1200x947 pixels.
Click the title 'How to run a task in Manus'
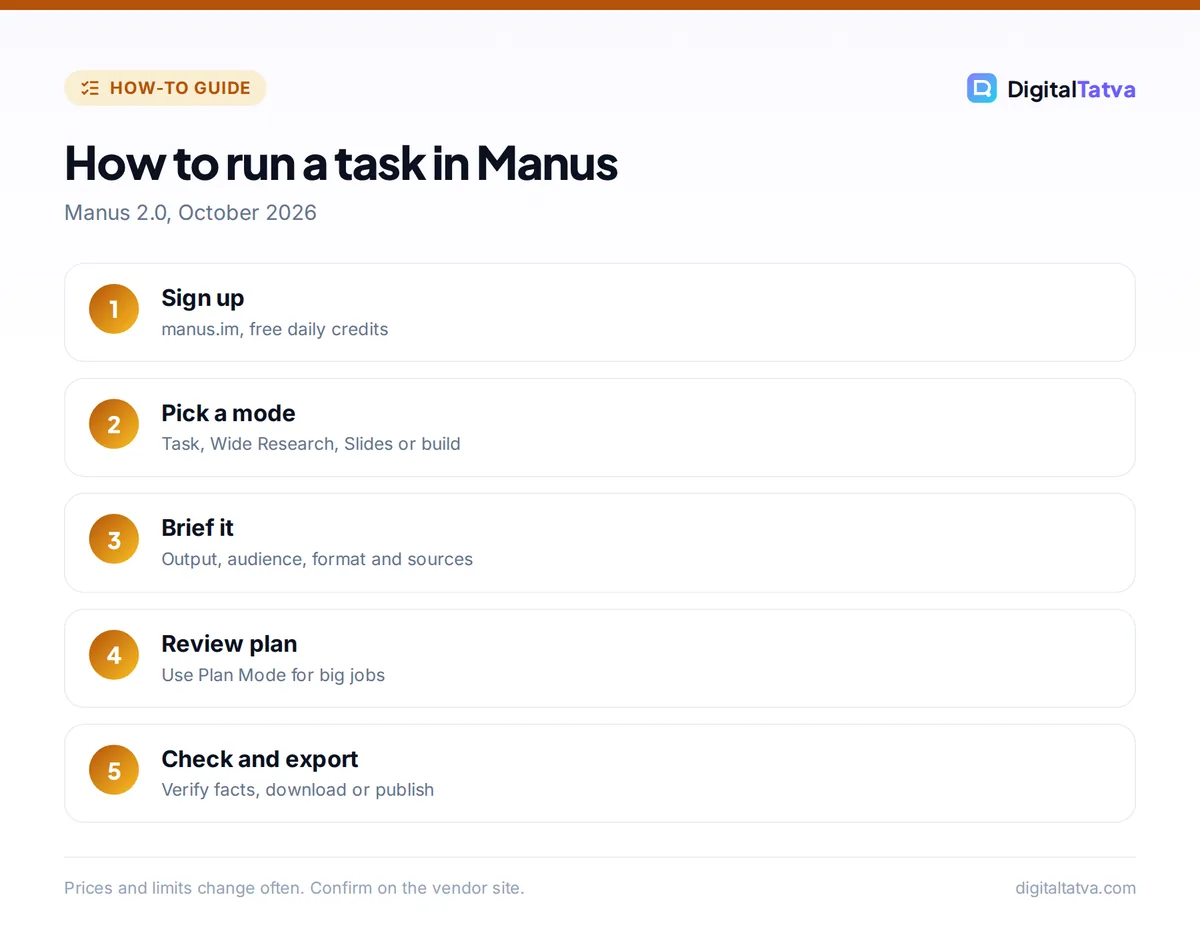tap(341, 163)
